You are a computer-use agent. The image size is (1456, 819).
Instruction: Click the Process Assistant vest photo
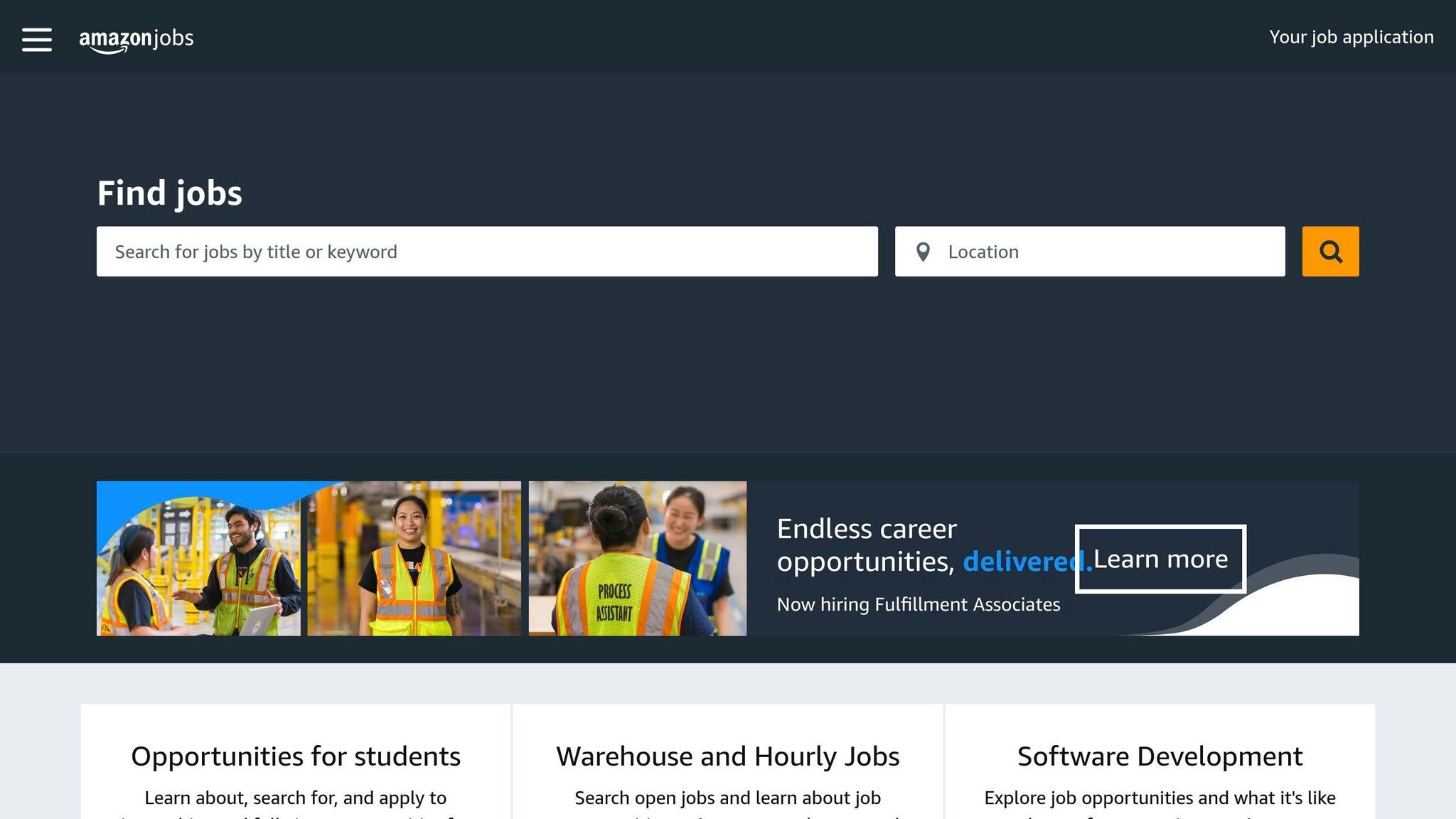(637, 559)
